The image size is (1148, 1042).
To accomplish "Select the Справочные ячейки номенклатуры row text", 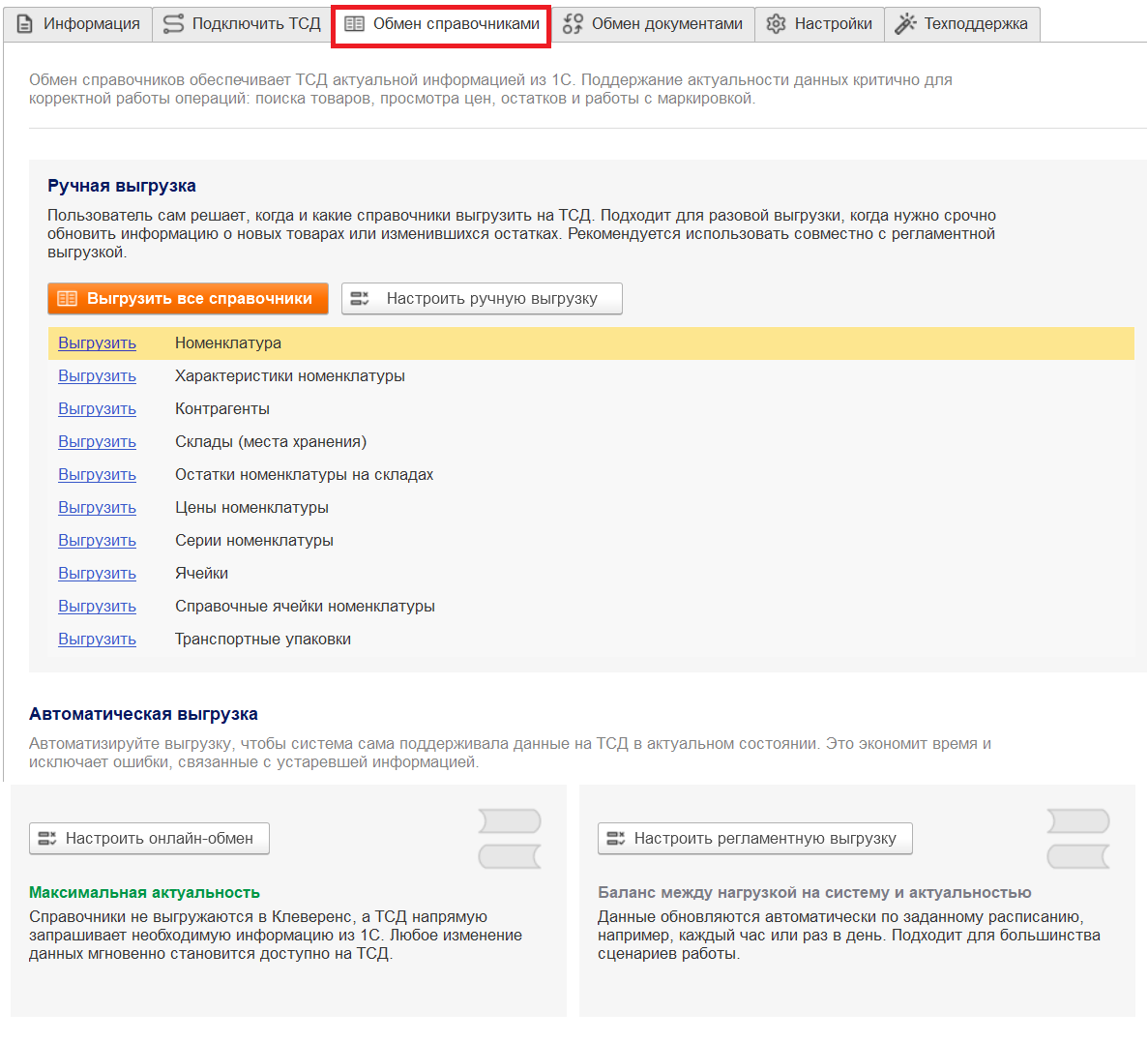I will click(306, 607).
